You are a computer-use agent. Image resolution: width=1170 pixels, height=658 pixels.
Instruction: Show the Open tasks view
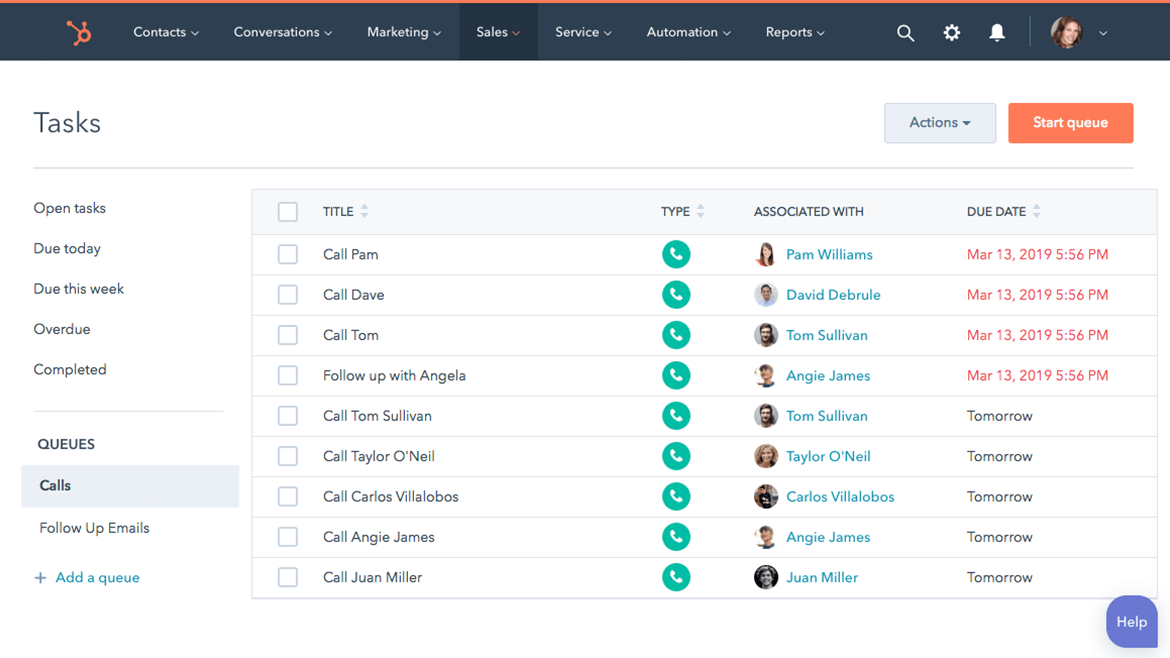pyautogui.click(x=69, y=208)
